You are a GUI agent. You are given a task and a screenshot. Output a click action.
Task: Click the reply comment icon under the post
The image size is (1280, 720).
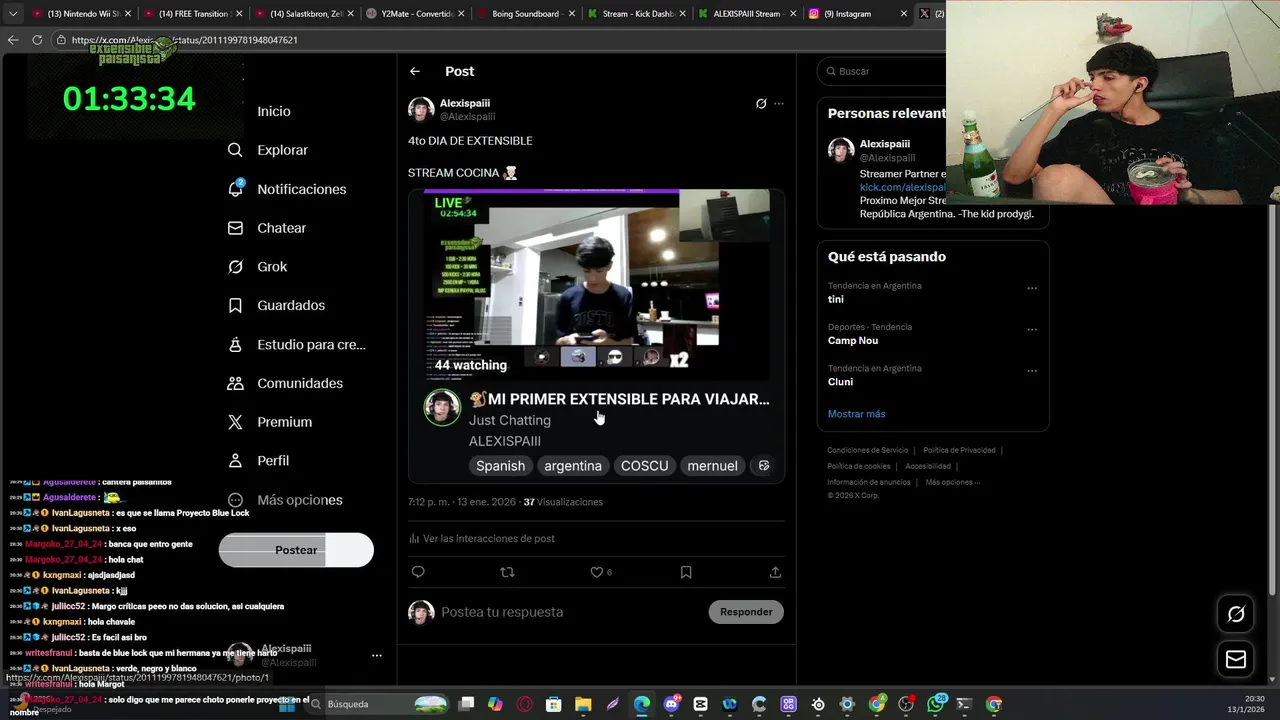418,572
